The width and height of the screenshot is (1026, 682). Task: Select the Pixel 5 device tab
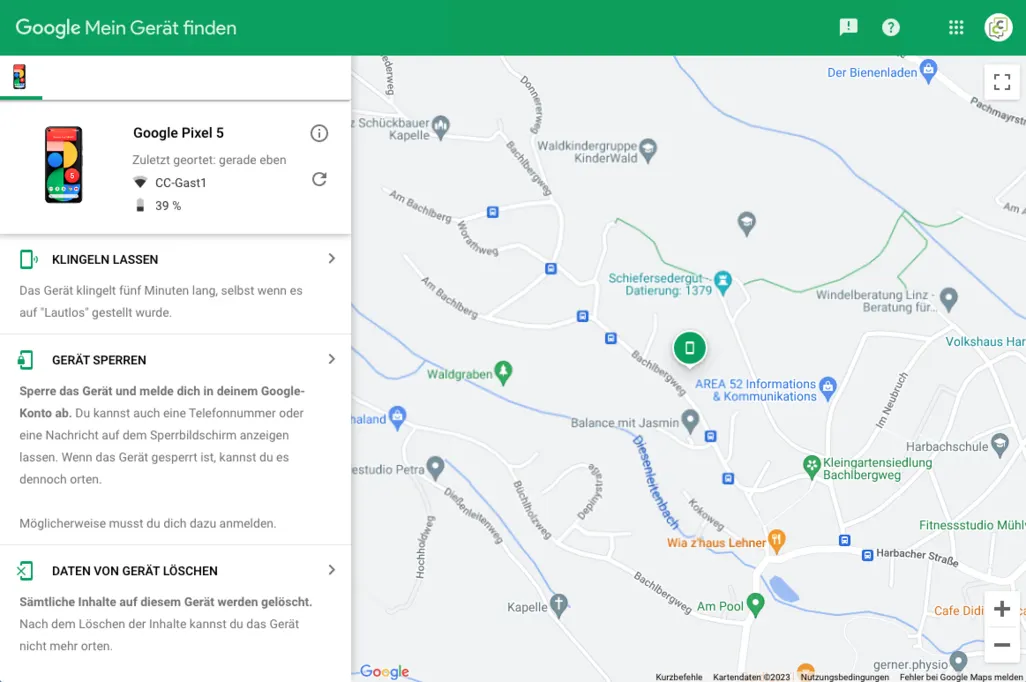click(x=20, y=77)
